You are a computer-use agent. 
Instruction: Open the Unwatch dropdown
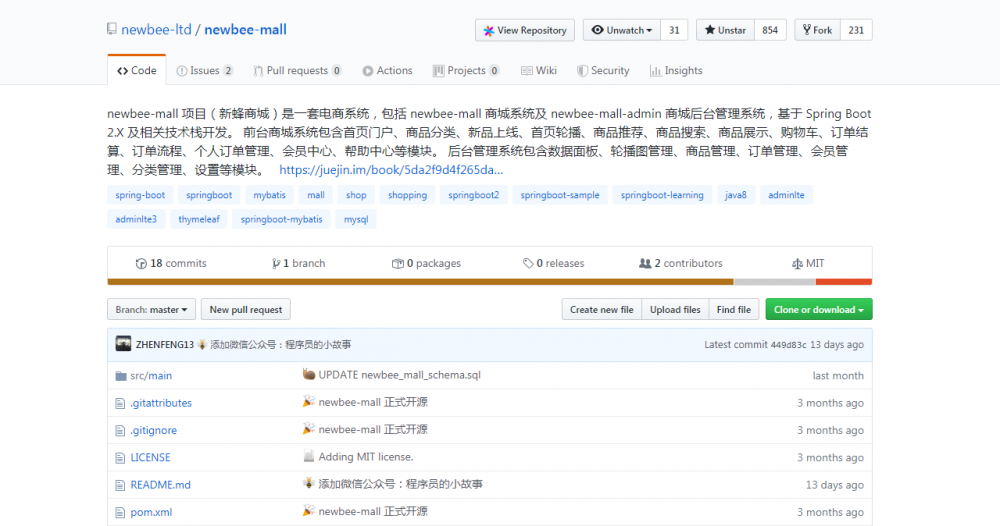coord(622,30)
